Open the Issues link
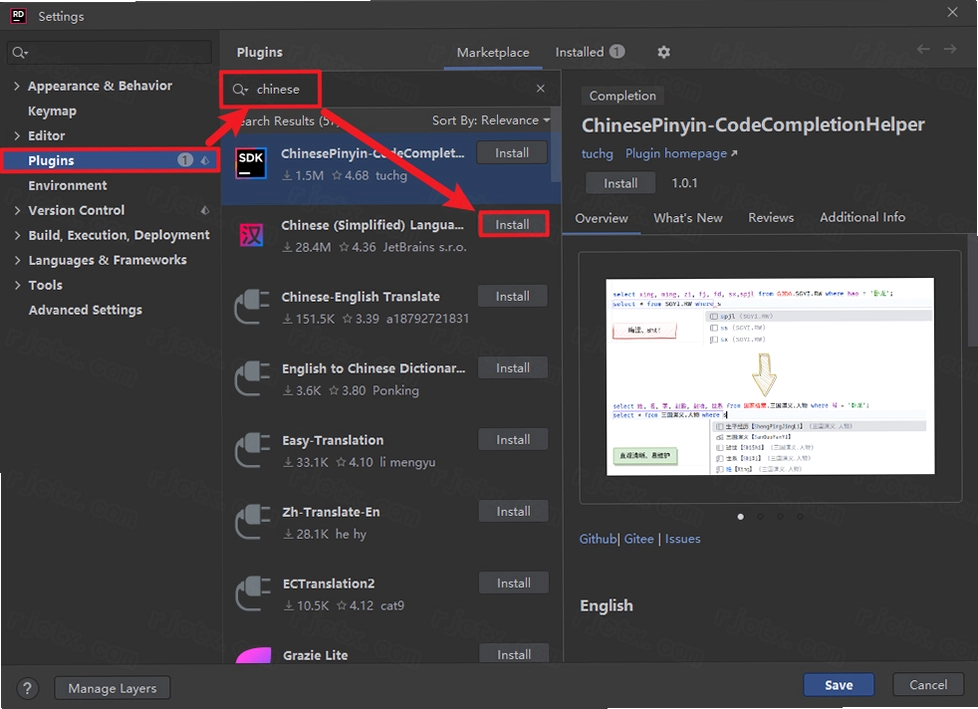 682,539
